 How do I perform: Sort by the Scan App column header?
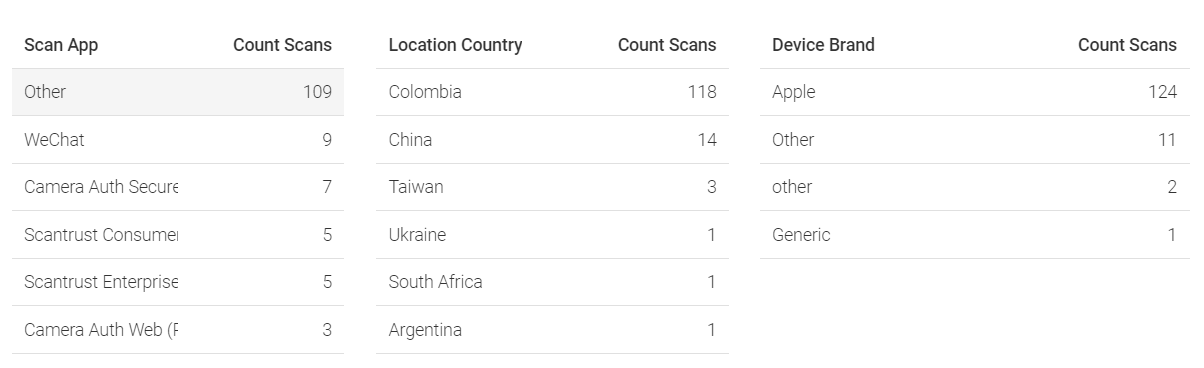click(x=61, y=45)
